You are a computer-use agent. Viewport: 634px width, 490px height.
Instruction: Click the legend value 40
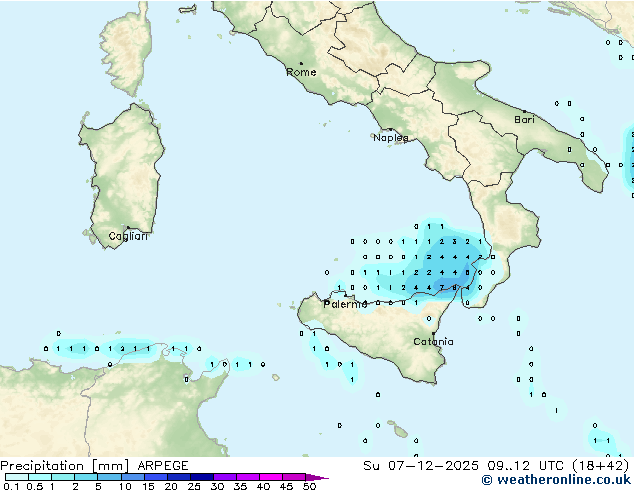263,486
